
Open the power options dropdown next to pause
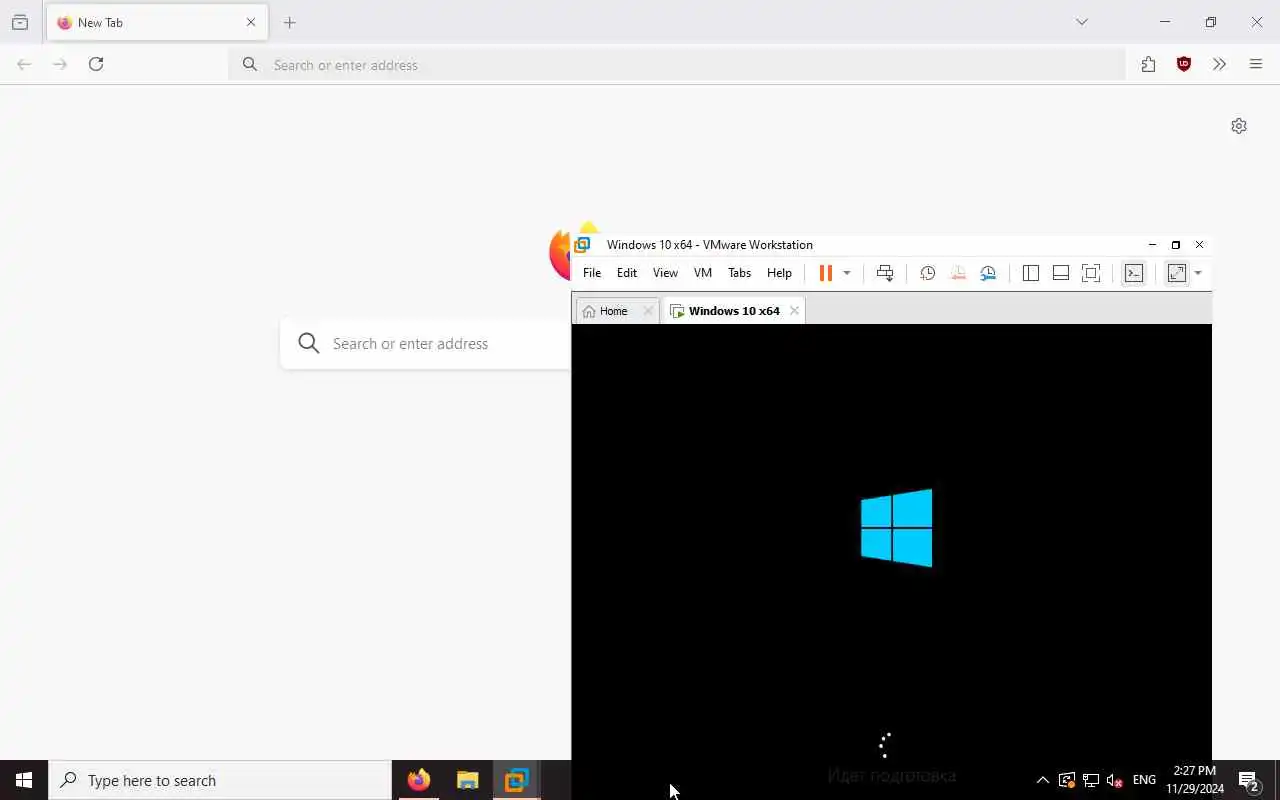(847, 273)
